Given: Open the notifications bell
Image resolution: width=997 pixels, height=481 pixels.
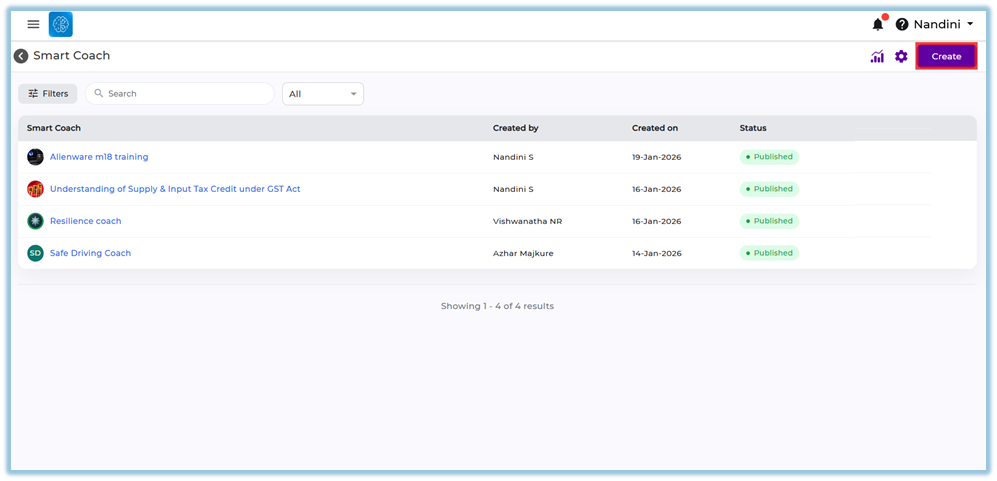Looking at the screenshot, I should (878, 24).
